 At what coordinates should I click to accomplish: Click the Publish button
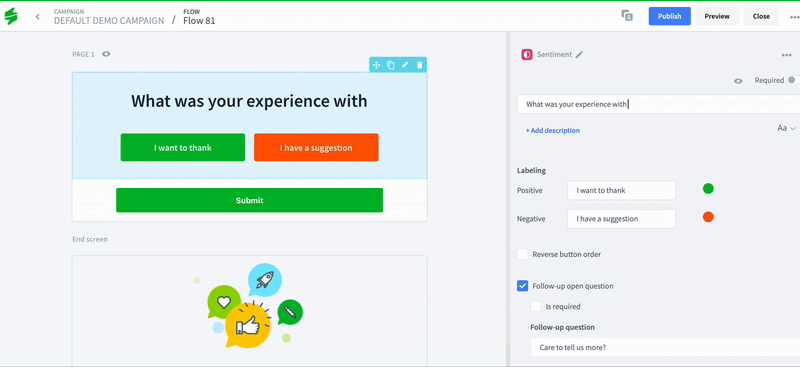click(669, 16)
